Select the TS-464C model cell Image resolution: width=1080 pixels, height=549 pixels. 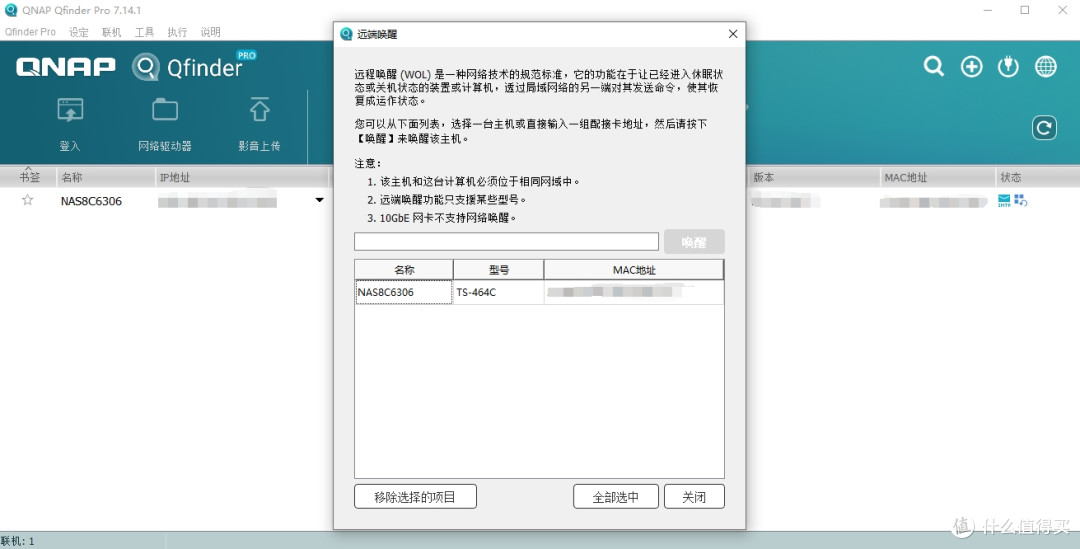tap(499, 292)
